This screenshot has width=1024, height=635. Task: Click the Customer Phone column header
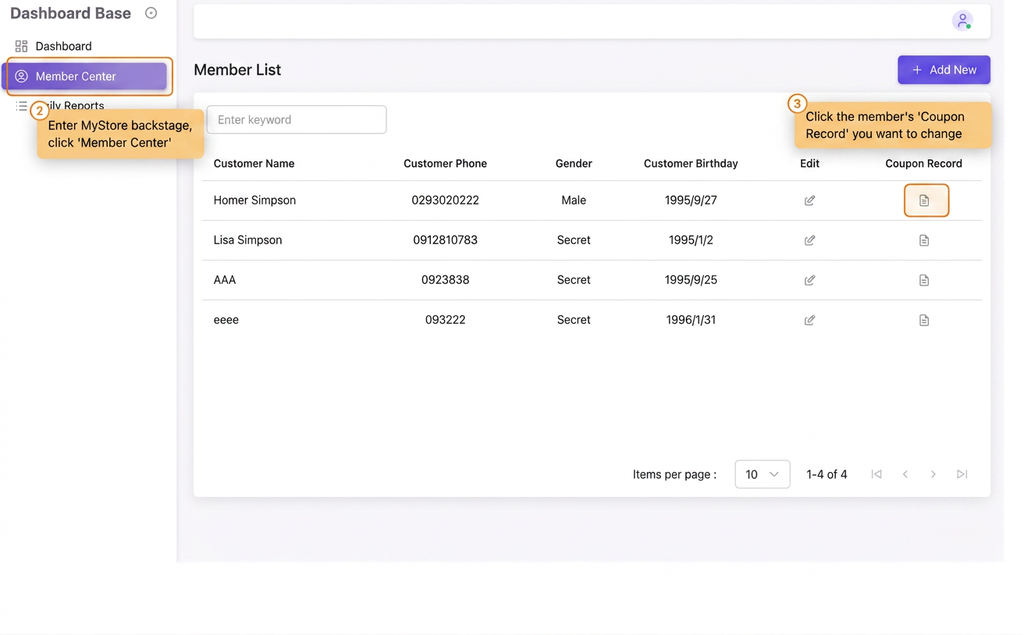point(445,163)
